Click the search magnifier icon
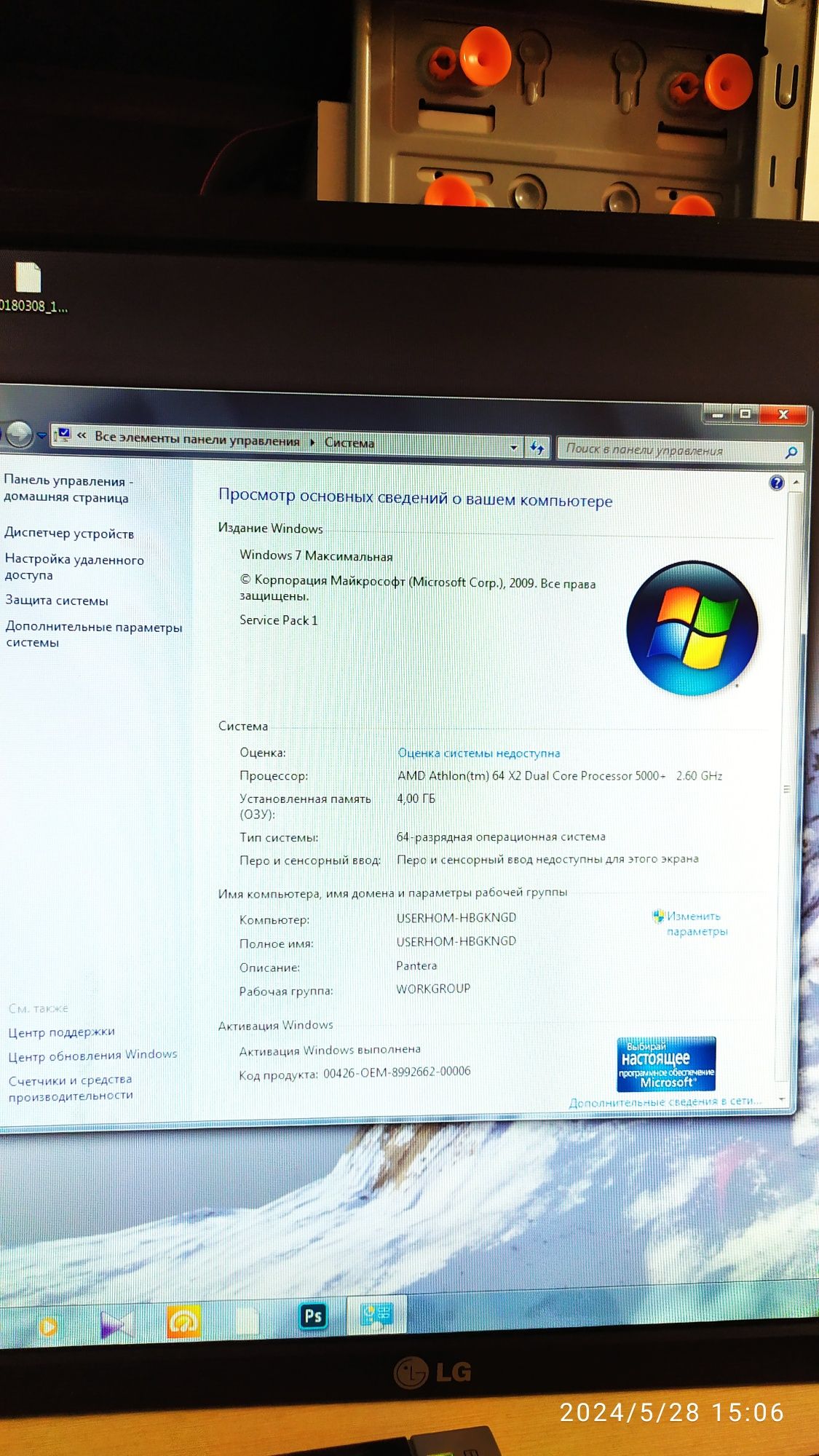819x1456 pixels. (x=791, y=453)
